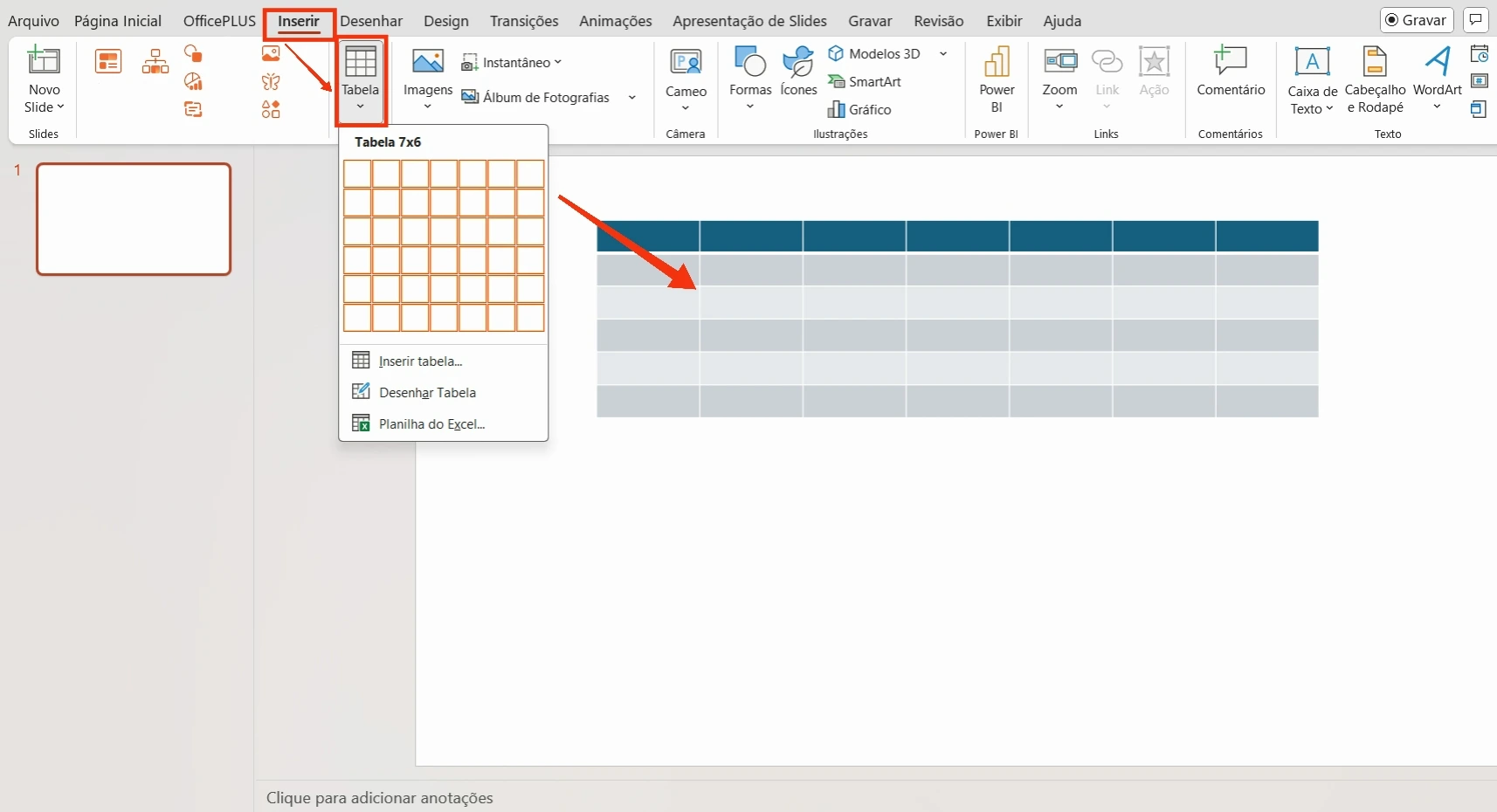Click the OfficePLUS circle-and-square shapes icon
The image size is (1497, 812).
tap(193, 54)
